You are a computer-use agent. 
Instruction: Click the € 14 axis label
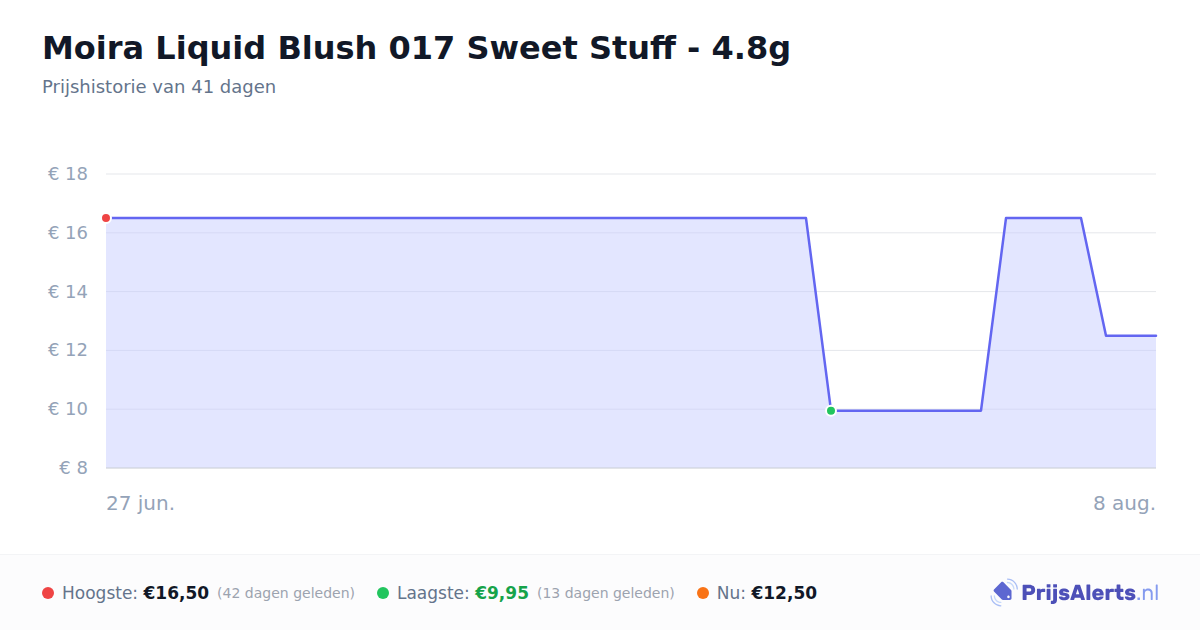click(68, 292)
